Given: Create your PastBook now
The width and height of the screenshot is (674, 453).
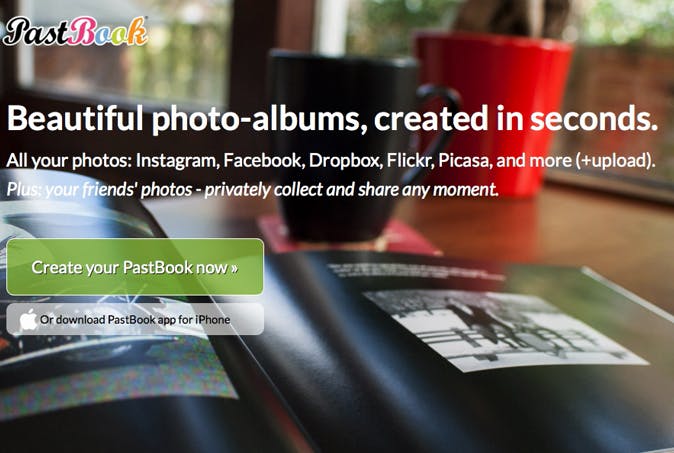Looking at the screenshot, I should pyautogui.click(x=135, y=267).
